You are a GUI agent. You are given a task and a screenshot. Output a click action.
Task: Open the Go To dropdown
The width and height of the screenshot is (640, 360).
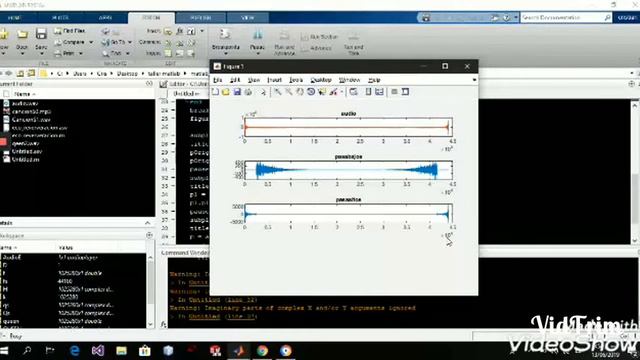(x=130, y=42)
